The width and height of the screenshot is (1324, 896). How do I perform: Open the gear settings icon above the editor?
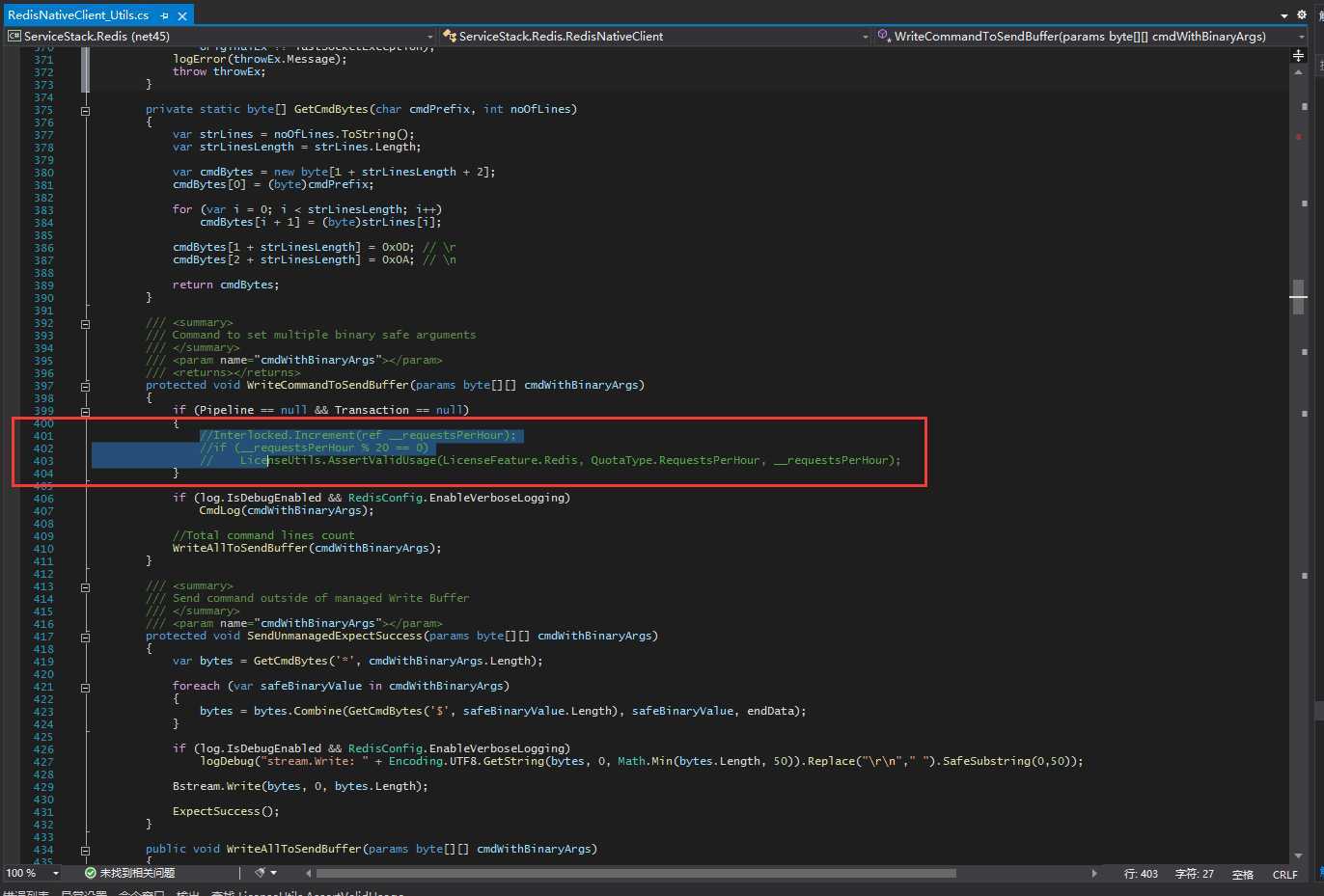(x=1302, y=15)
